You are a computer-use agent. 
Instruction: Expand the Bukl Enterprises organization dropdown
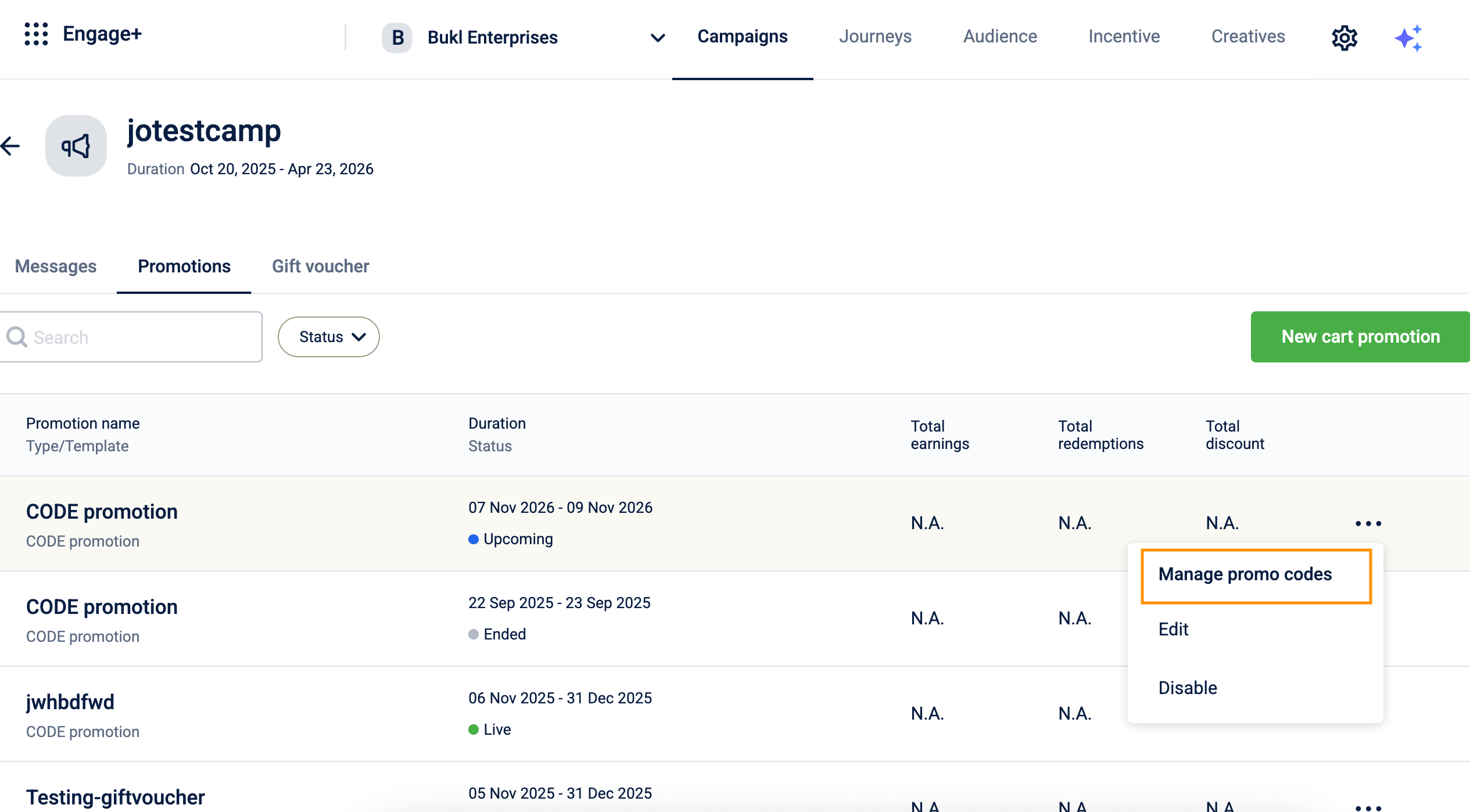(x=657, y=38)
